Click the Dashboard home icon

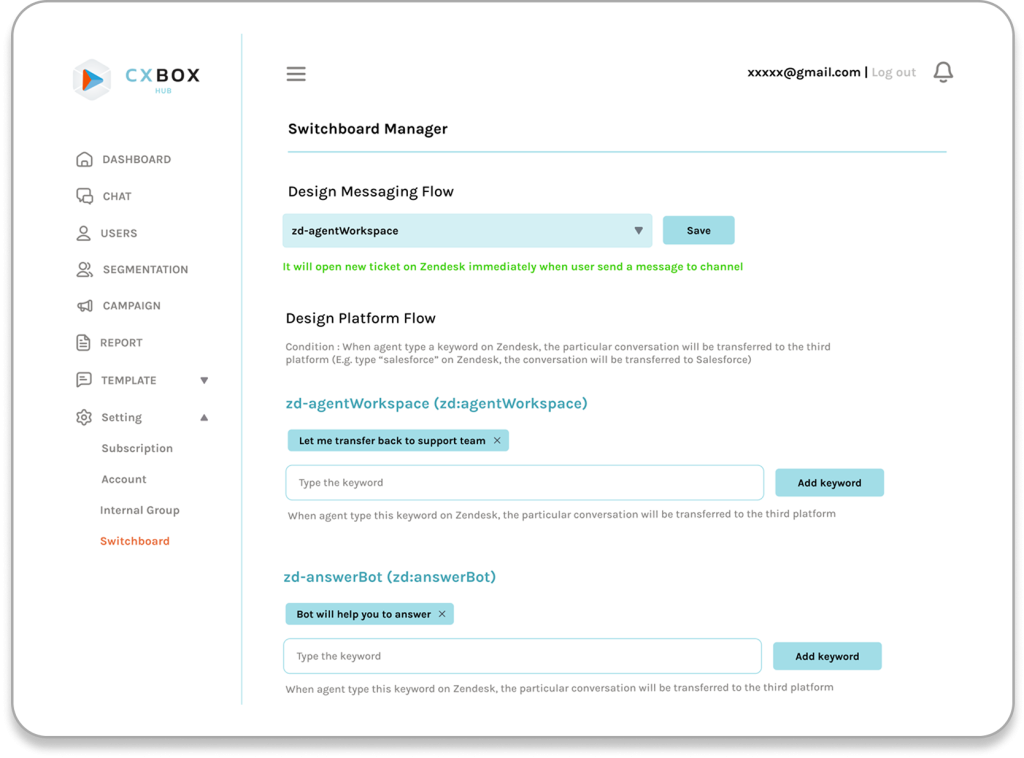click(84, 159)
